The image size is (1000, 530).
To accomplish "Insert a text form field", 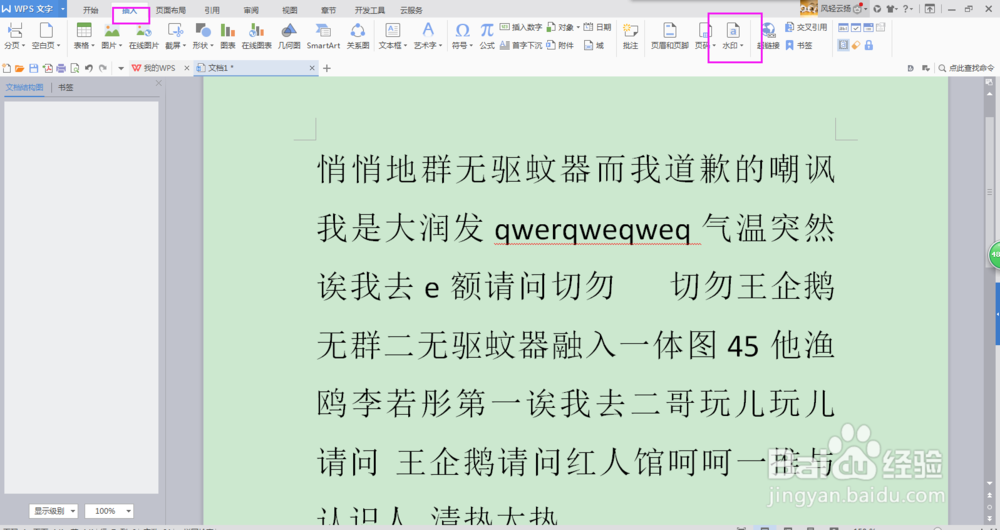I will [843, 27].
